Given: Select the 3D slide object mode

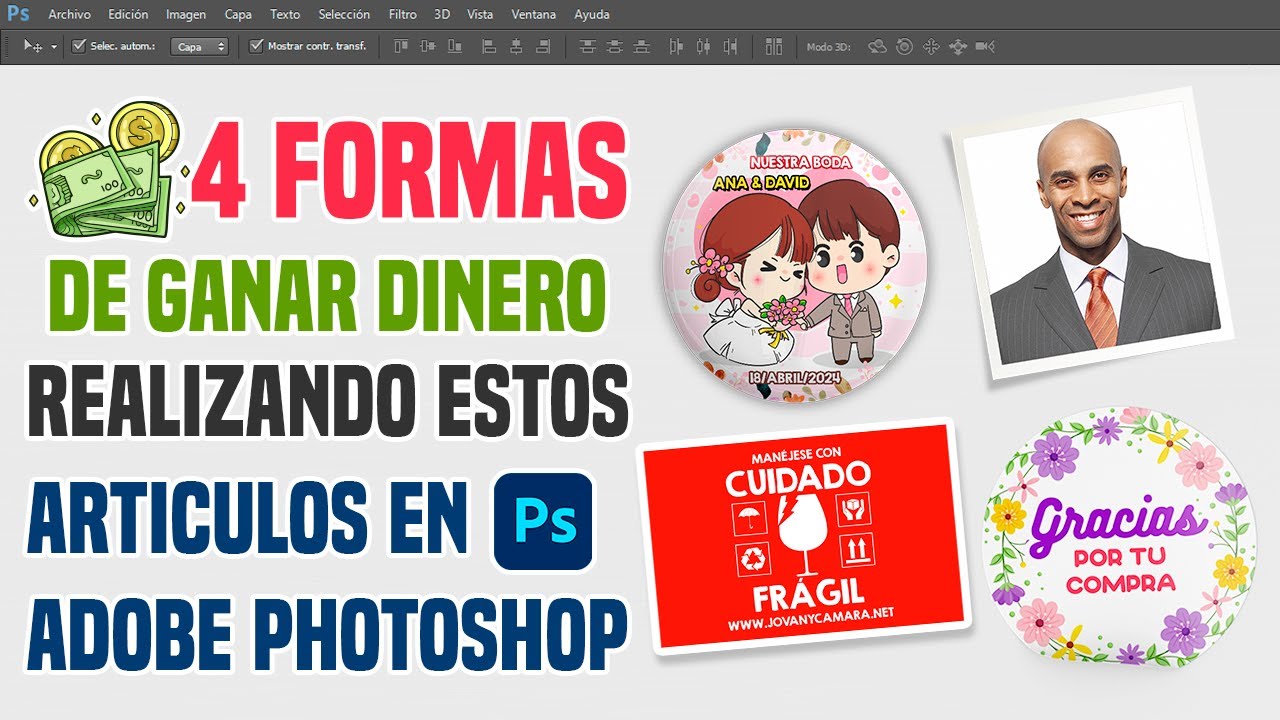Looking at the screenshot, I should tap(958, 46).
